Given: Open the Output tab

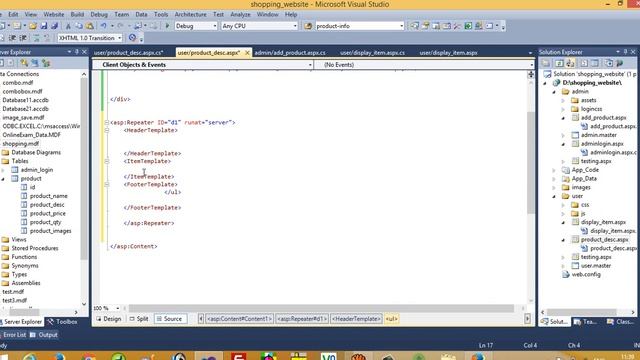Looking at the screenshot, I should pyautogui.click(x=44, y=335).
